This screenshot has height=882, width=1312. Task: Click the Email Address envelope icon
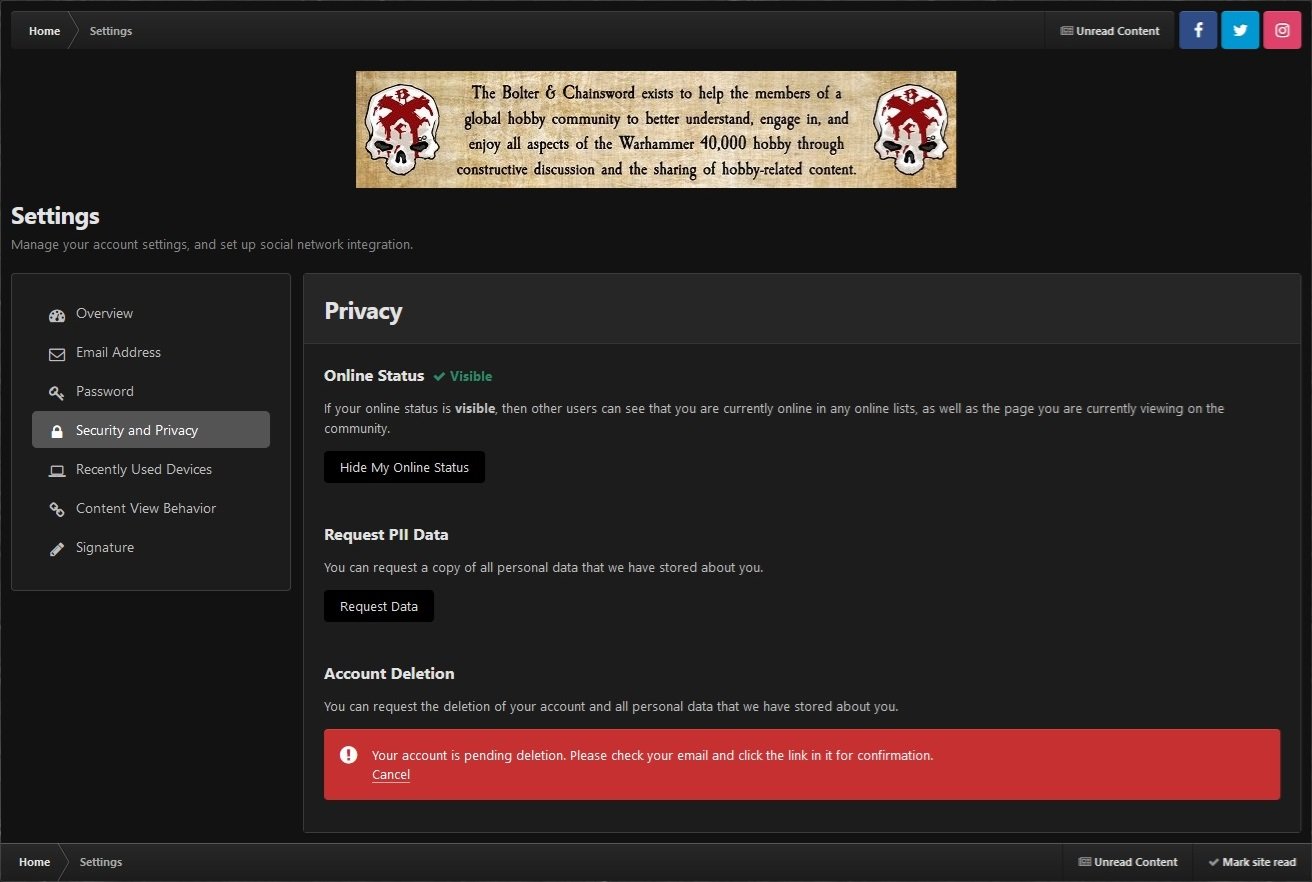[57, 353]
